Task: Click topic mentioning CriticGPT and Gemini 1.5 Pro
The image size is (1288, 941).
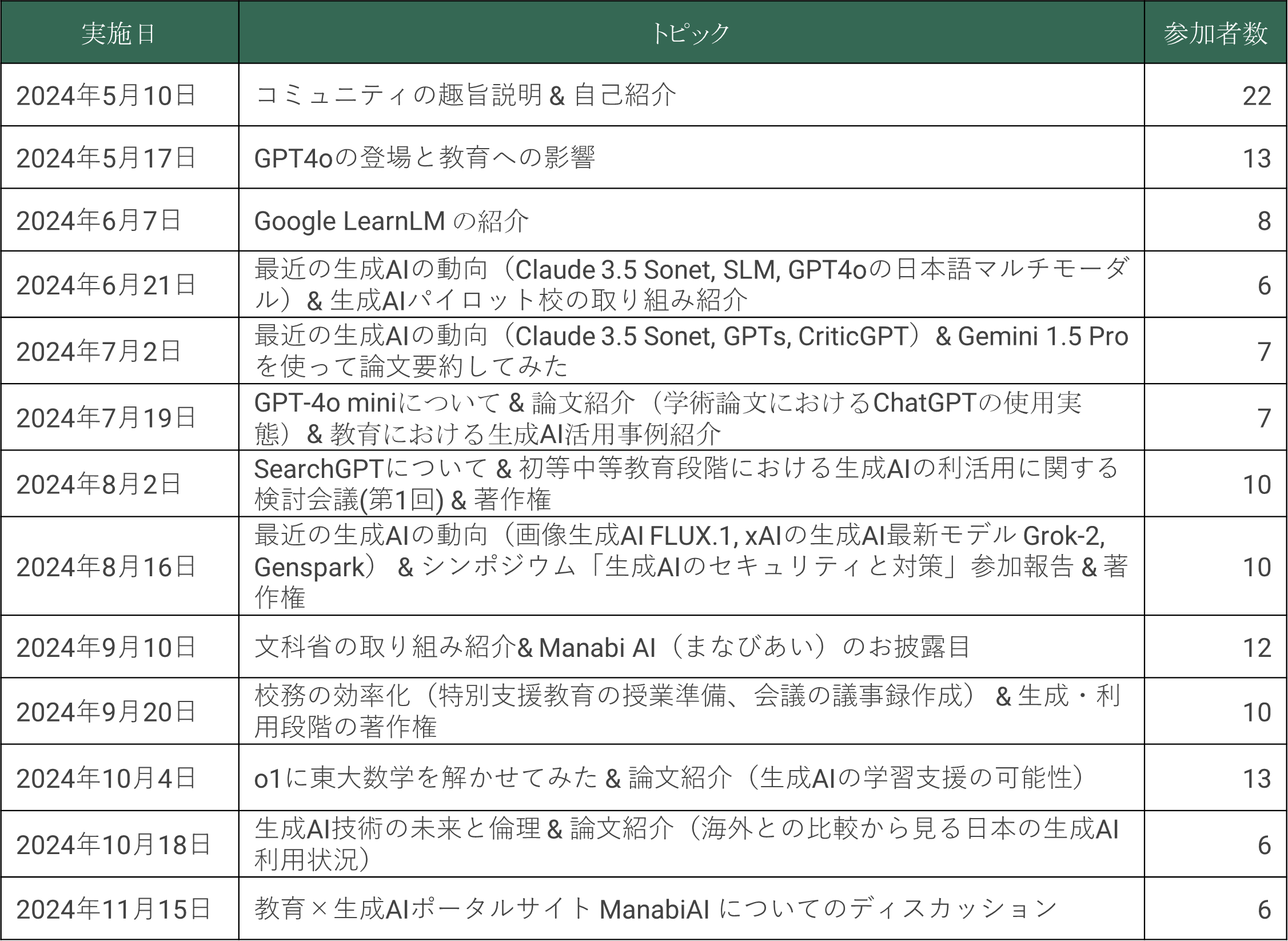Action: pos(692,351)
